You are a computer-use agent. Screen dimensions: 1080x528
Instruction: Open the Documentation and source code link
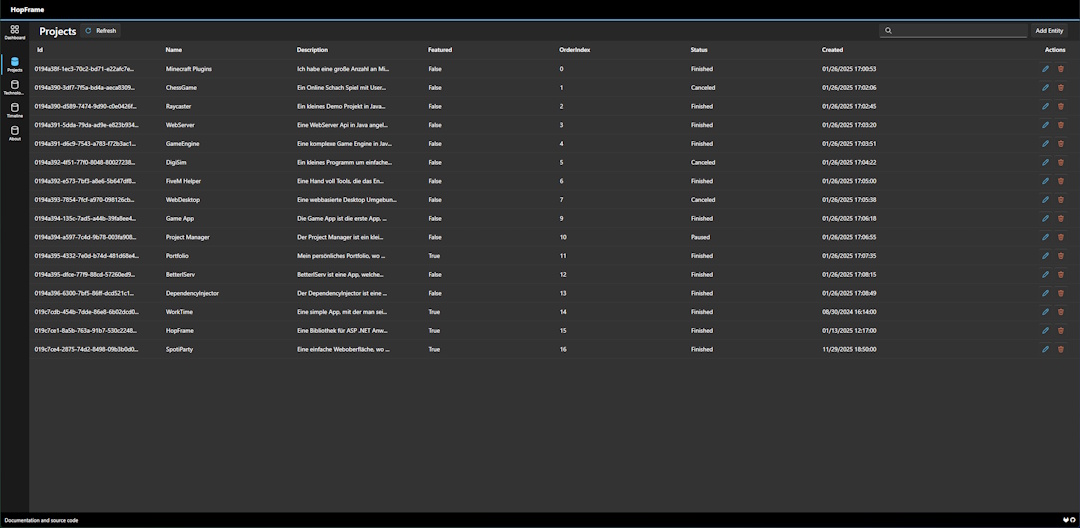click(x=41, y=520)
